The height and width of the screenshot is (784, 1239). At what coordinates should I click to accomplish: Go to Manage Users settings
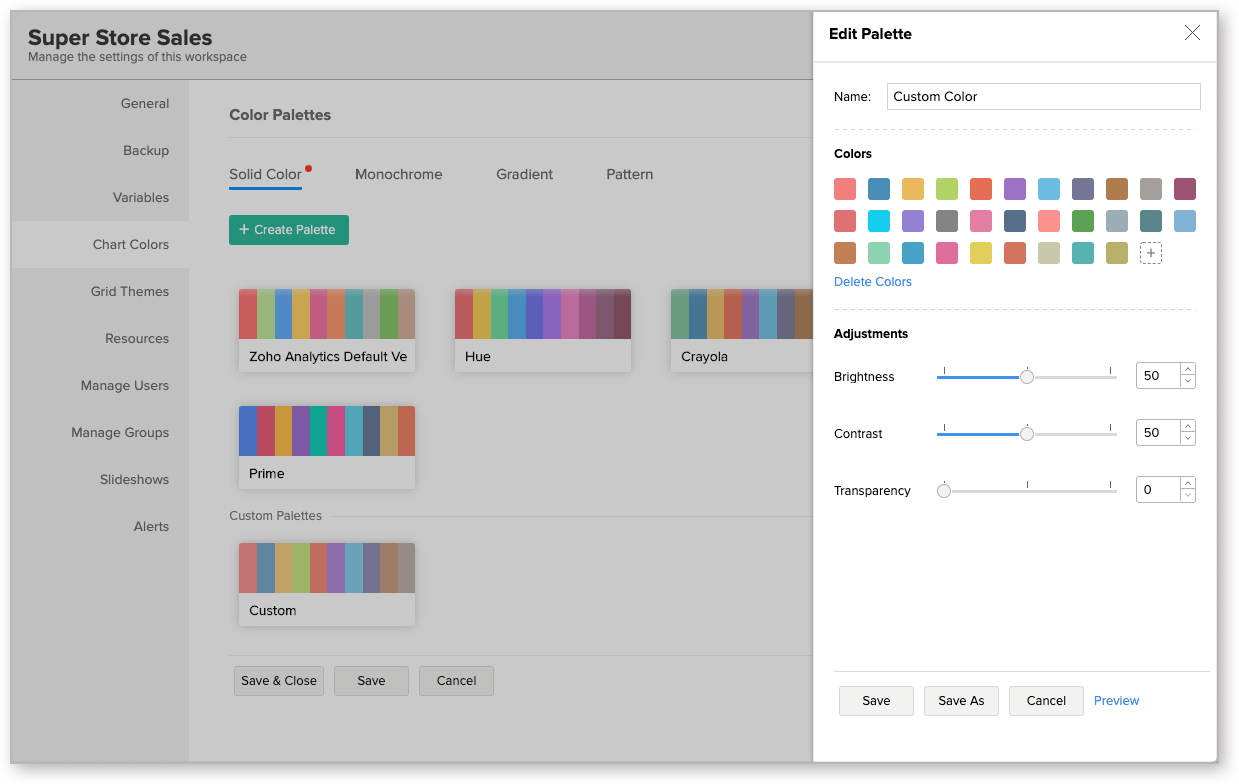[x=124, y=385]
